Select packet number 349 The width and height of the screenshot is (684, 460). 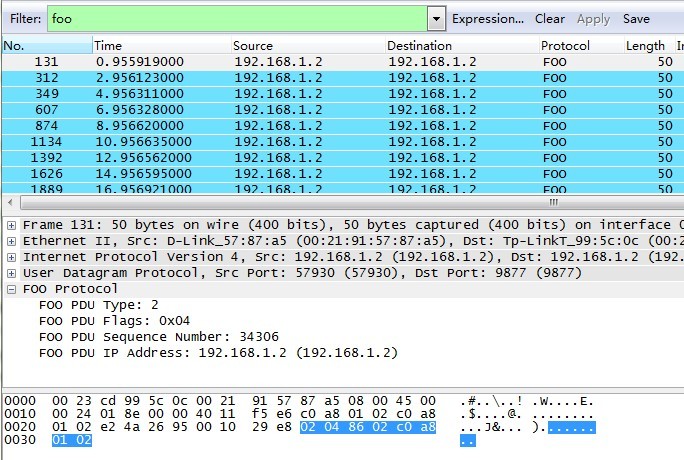[x=342, y=94]
